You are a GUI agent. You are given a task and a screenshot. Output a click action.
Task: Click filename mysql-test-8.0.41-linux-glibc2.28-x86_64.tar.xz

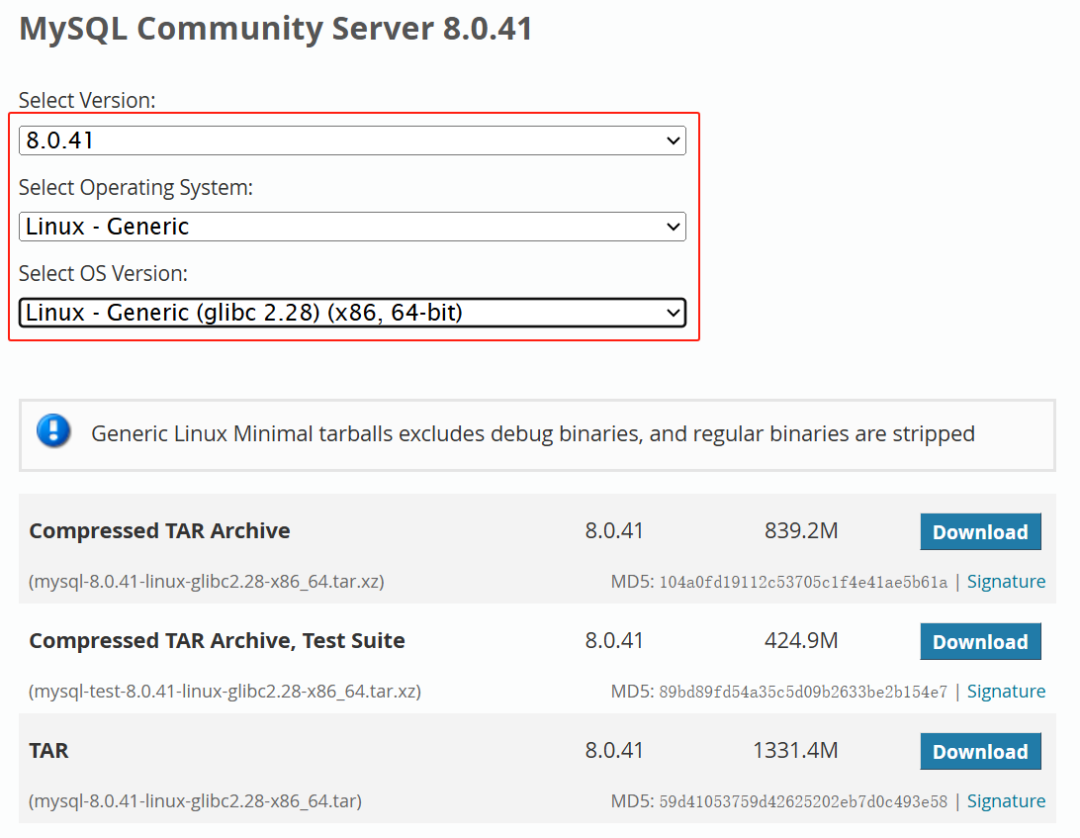pos(225,691)
